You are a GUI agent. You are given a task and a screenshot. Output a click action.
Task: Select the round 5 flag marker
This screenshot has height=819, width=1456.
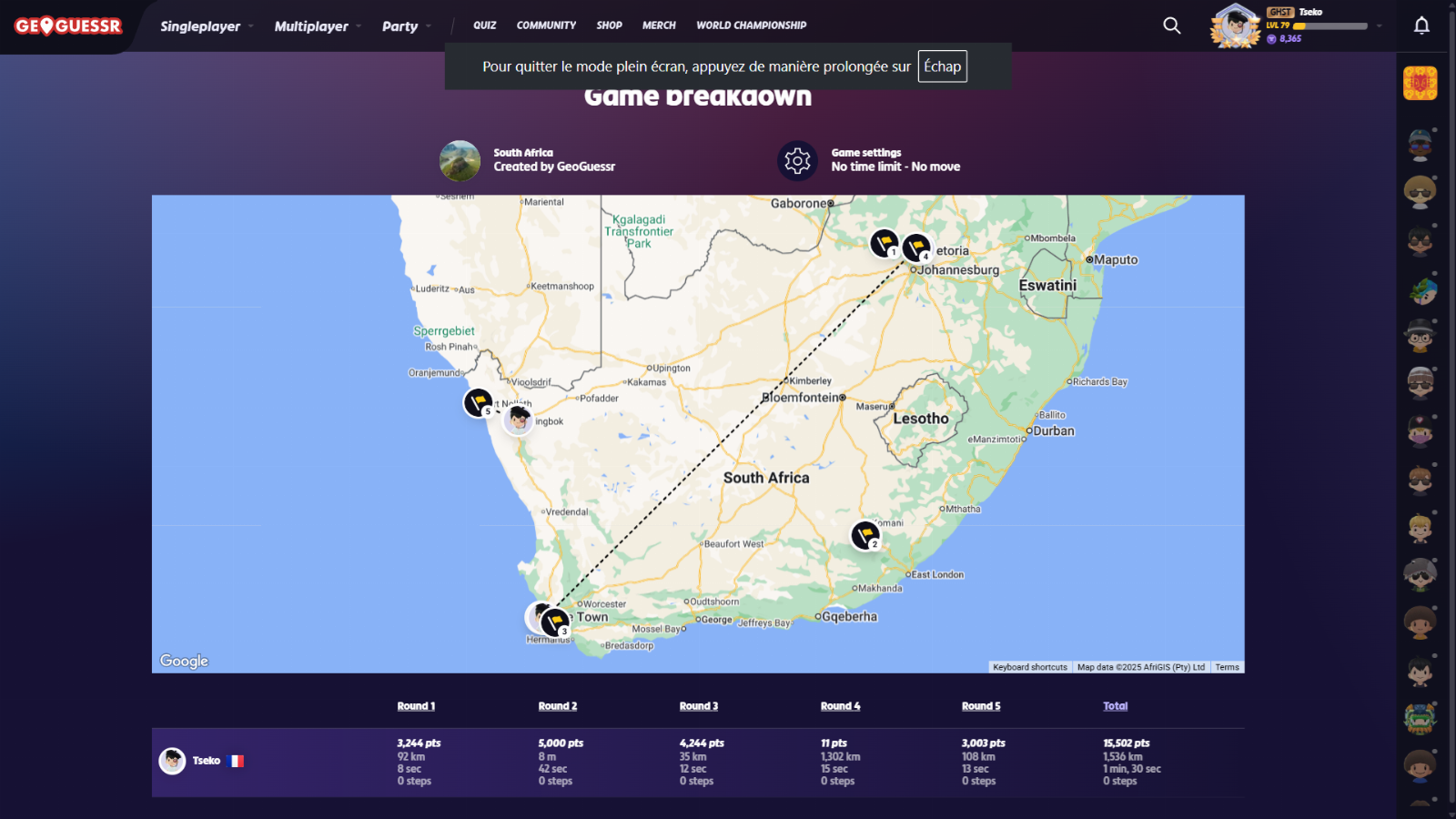(x=478, y=401)
